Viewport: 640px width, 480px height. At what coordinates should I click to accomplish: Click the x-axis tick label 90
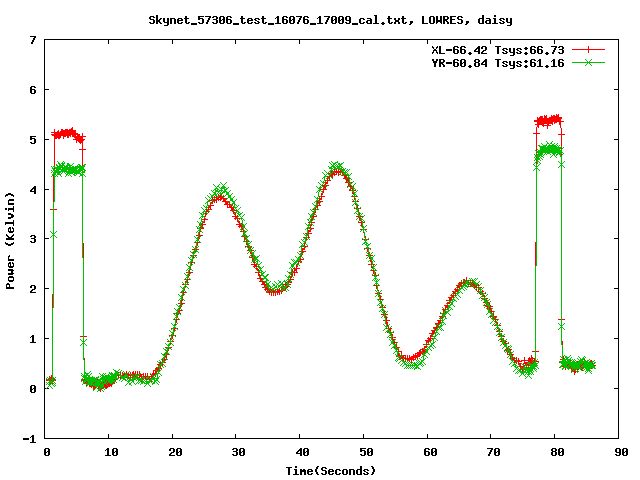pos(621,452)
